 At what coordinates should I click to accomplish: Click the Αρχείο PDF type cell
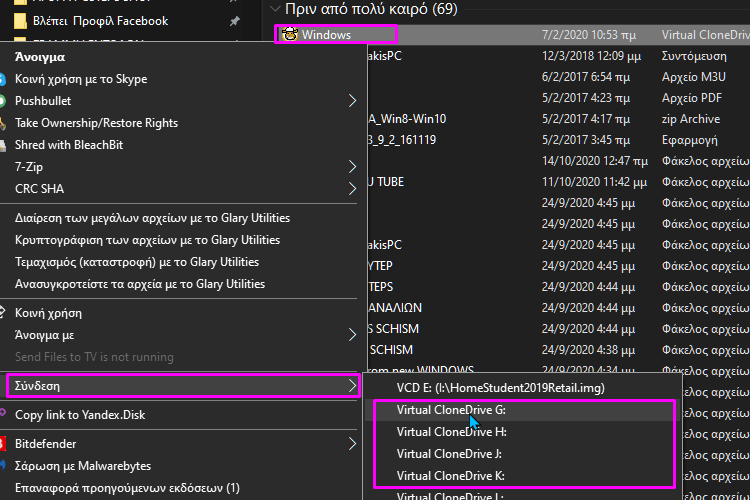692,98
